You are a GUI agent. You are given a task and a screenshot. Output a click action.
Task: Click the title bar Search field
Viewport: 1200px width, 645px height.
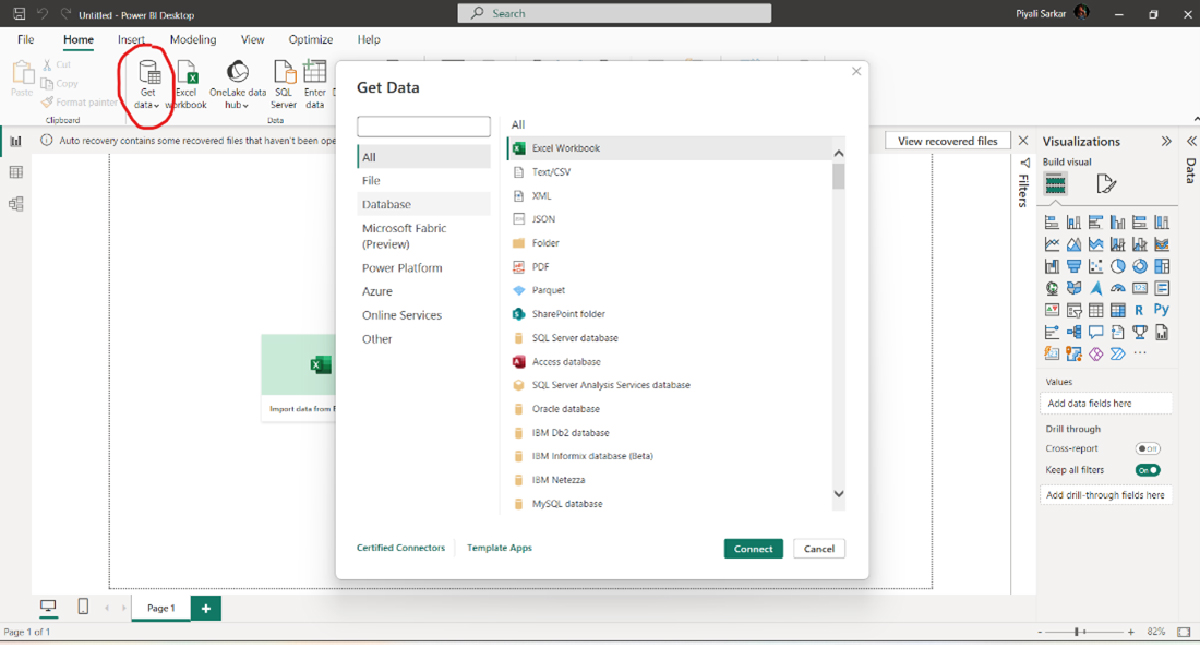coord(614,13)
